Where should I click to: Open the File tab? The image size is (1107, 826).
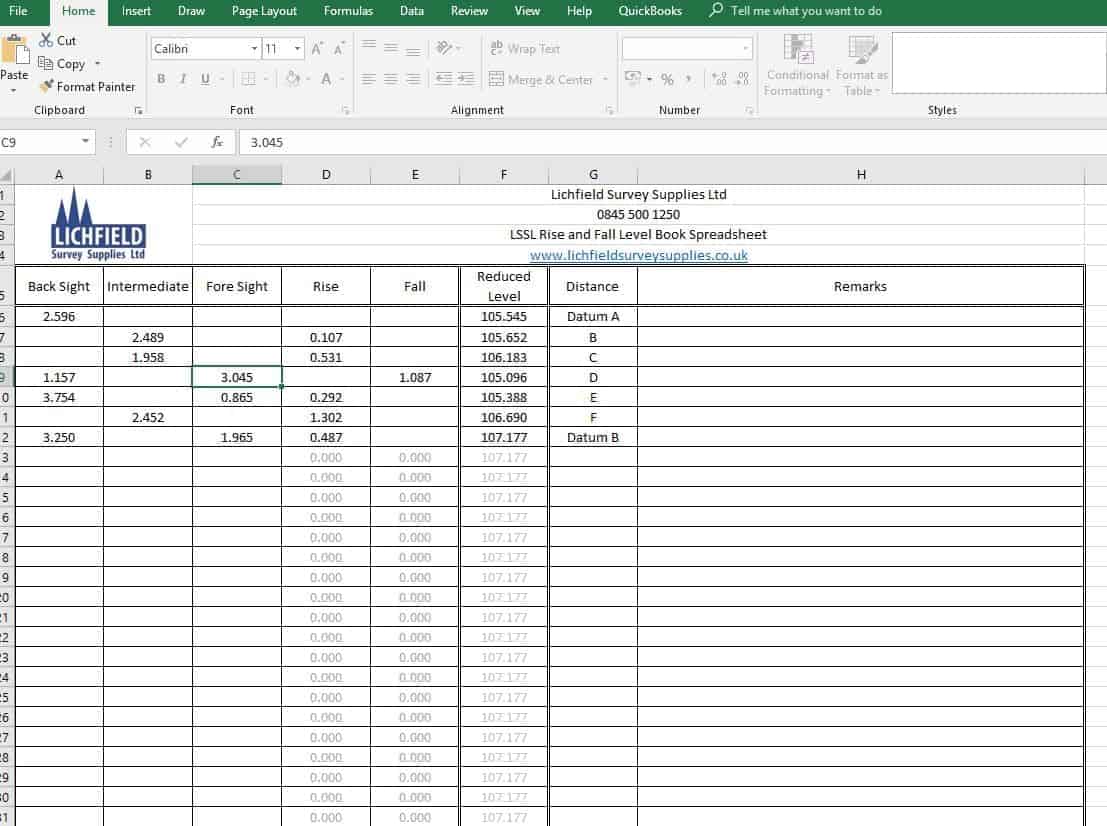point(18,11)
